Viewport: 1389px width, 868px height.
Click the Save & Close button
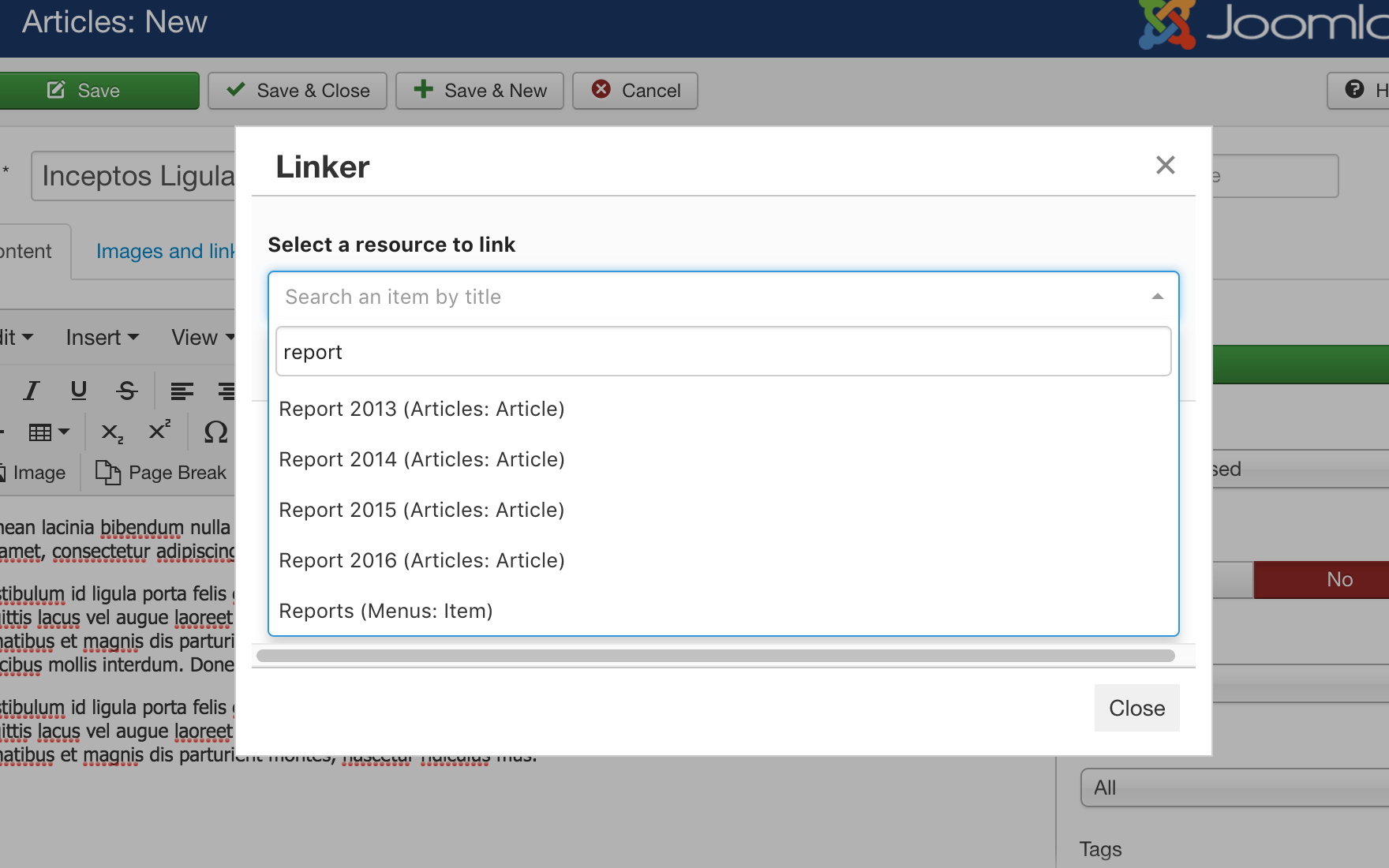pyautogui.click(x=298, y=91)
